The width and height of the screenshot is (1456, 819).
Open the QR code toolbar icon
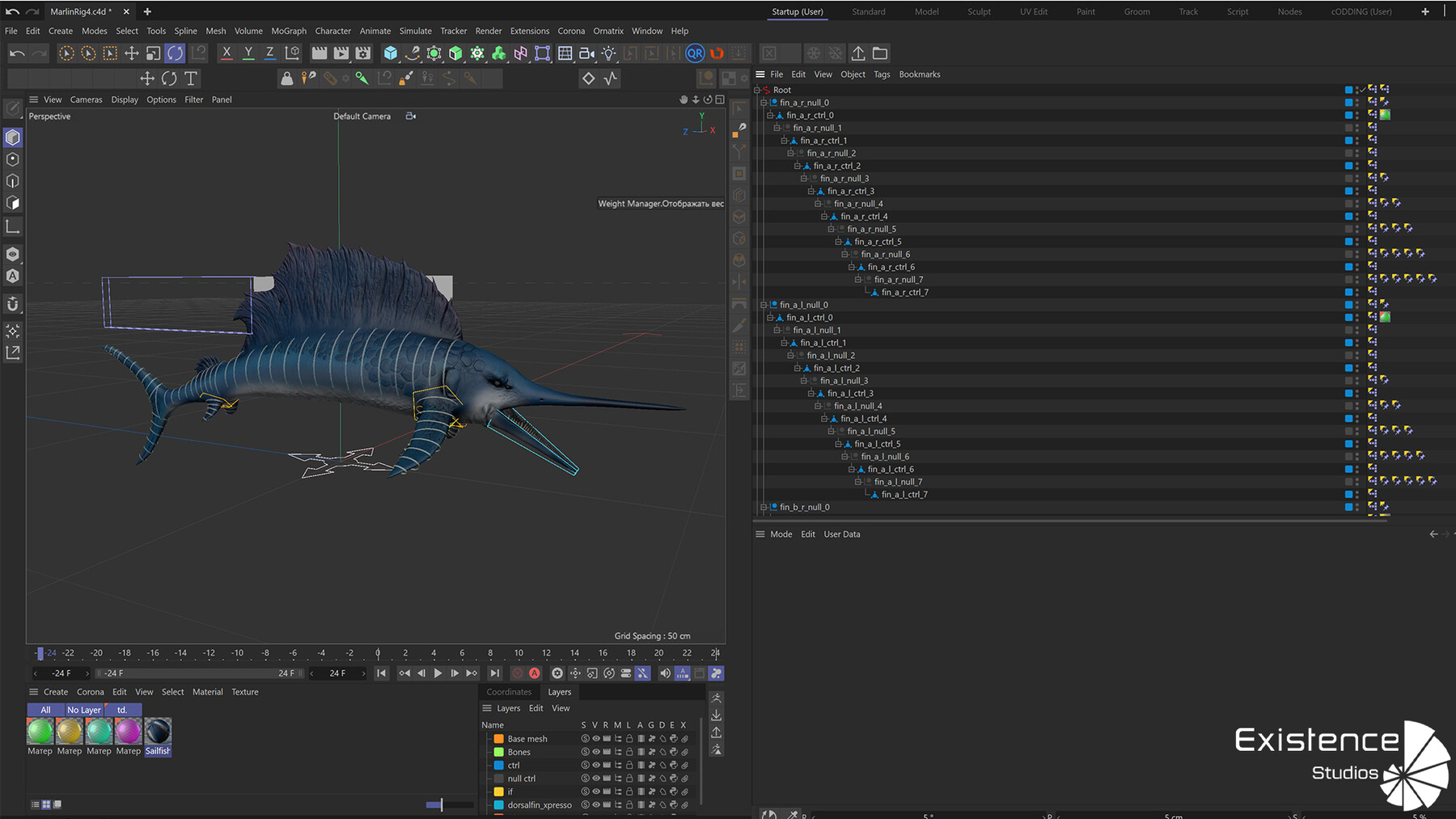click(695, 53)
